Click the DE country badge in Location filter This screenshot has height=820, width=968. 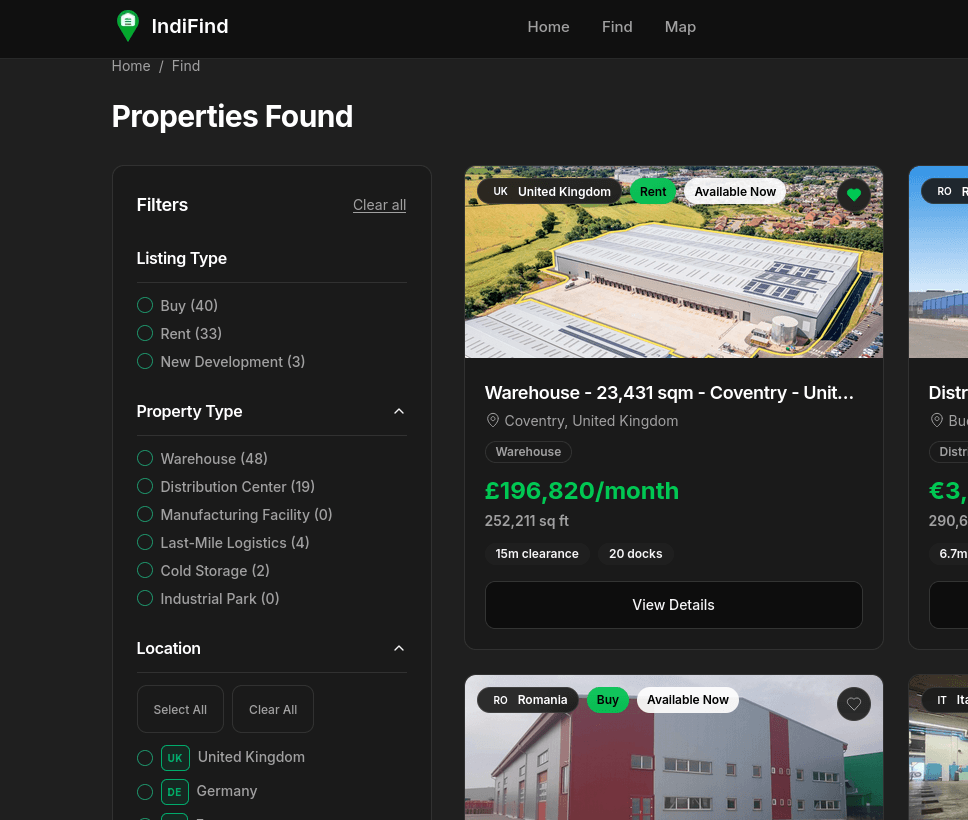point(175,792)
